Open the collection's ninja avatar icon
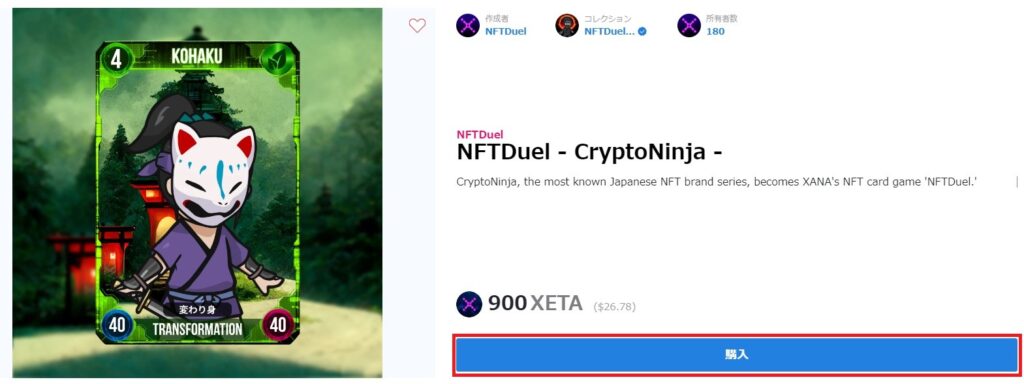This screenshot has height=384, width=1024. (x=567, y=25)
